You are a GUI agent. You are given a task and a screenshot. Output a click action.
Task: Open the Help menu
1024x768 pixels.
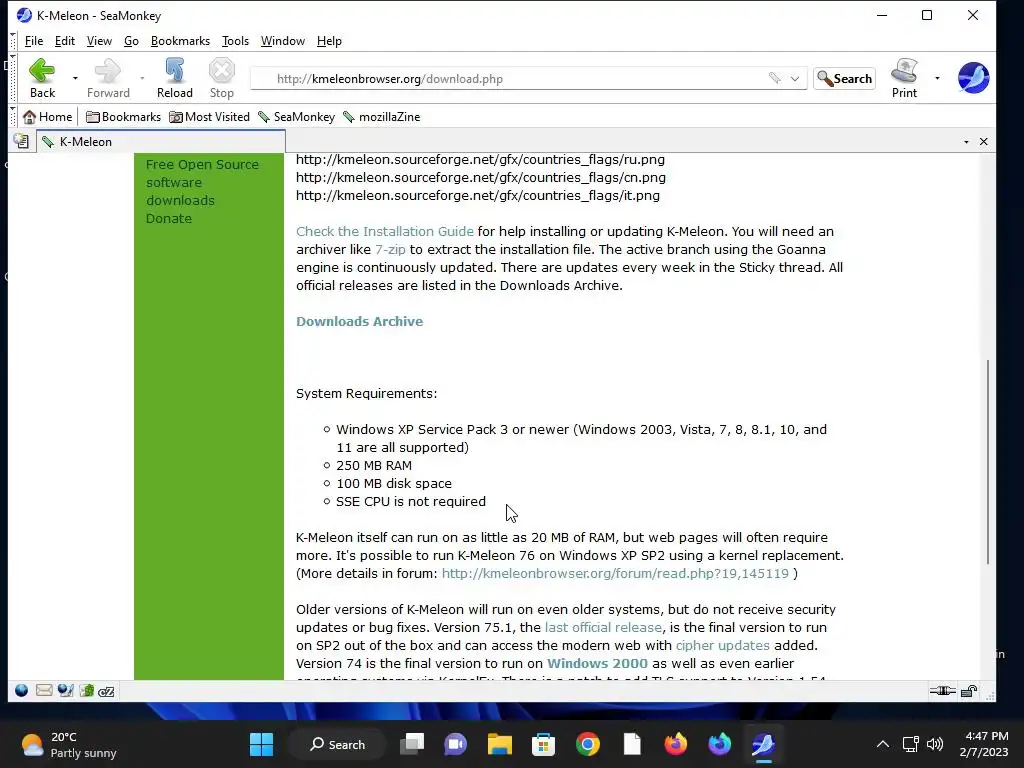point(329,40)
